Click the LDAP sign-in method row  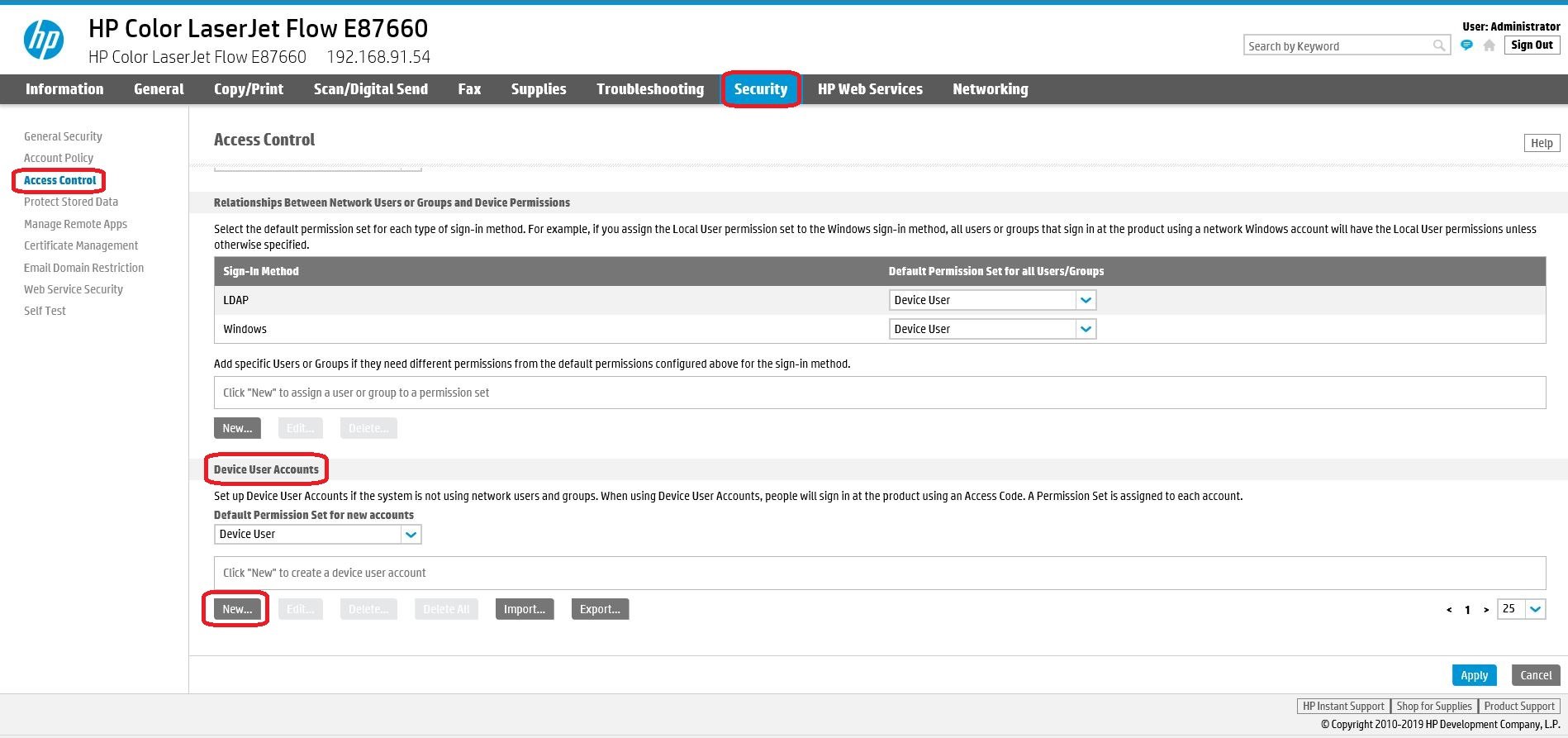(x=880, y=300)
